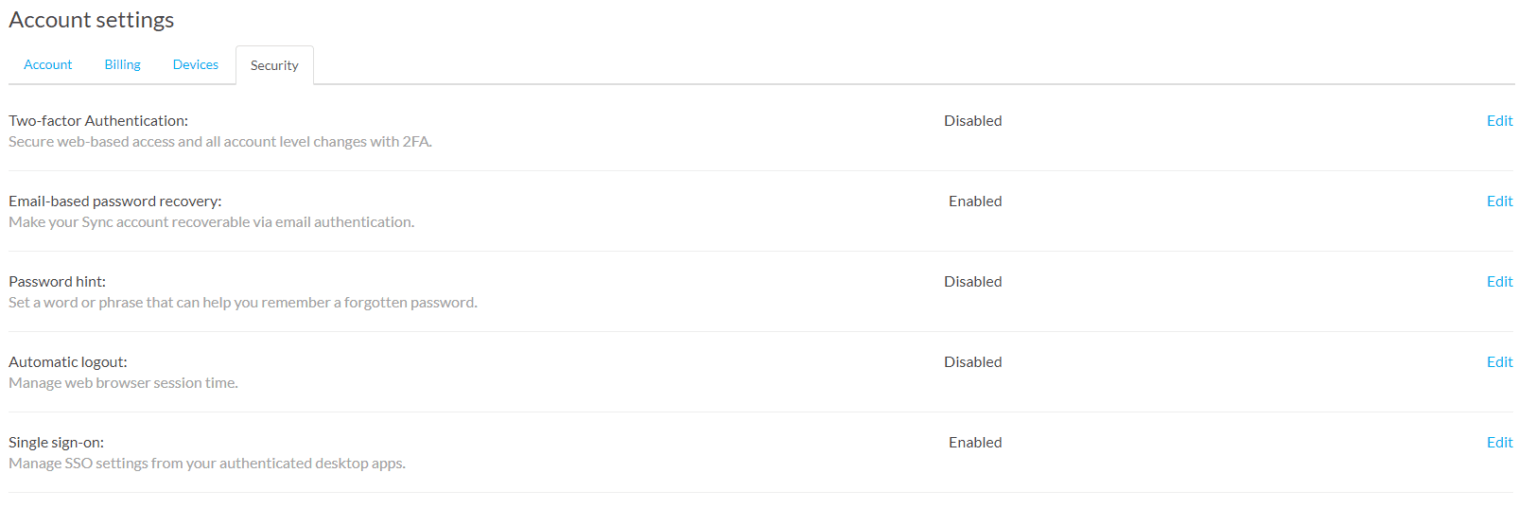Click Disabled status for Two-factor Authentication

point(972,121)
